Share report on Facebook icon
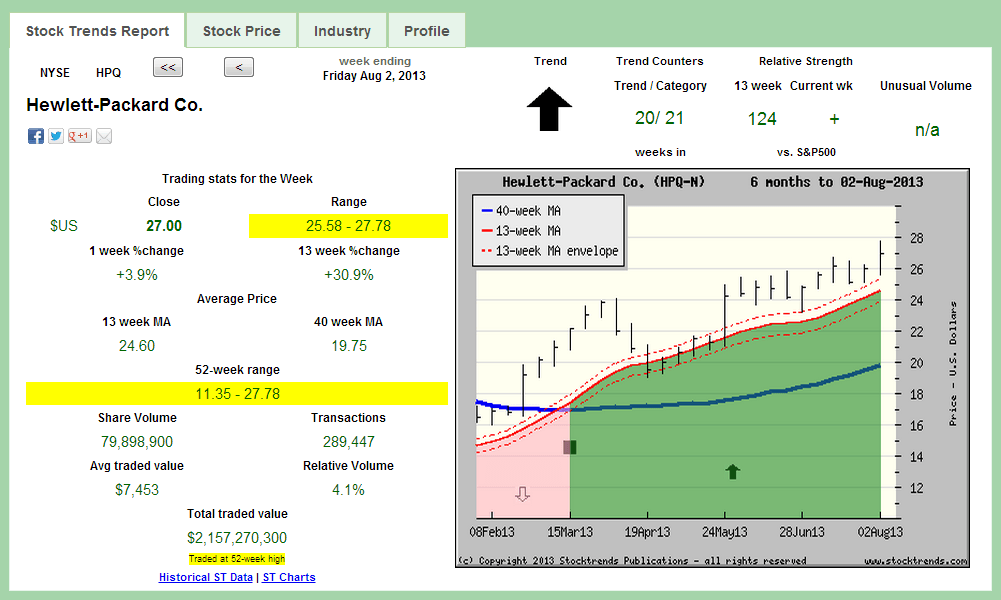The image size is (1001, 600). click(x=36, y=136)
